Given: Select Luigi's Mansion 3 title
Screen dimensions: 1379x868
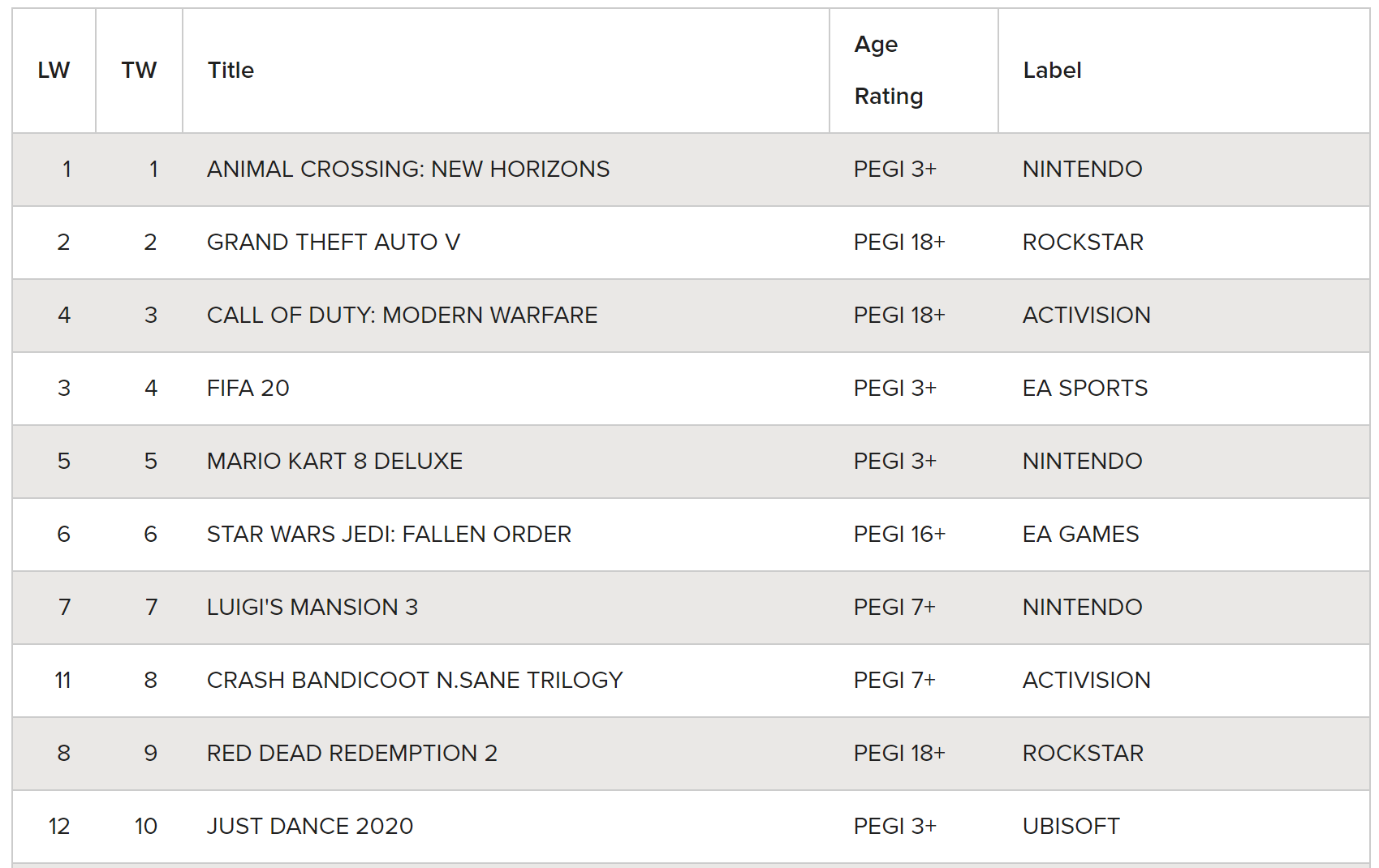Looking at the screenshot, I should tap(312, 608).
